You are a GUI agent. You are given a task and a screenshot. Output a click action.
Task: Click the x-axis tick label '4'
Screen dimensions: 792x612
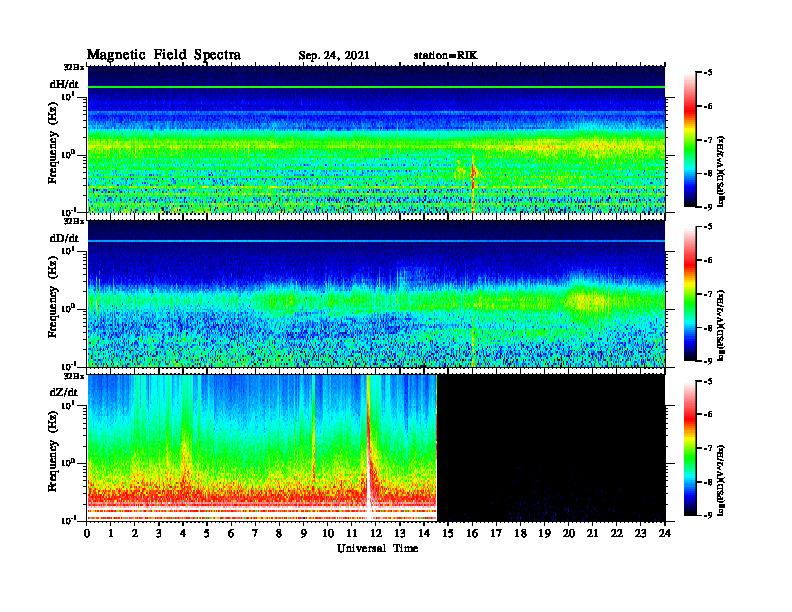pos(183,533)
